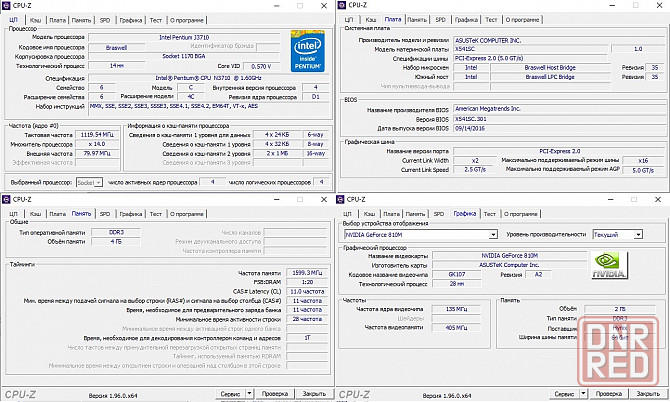Screen dimensions: 670x402
Task: Open the Графика tab in the Память window
Action: [131, 214]
